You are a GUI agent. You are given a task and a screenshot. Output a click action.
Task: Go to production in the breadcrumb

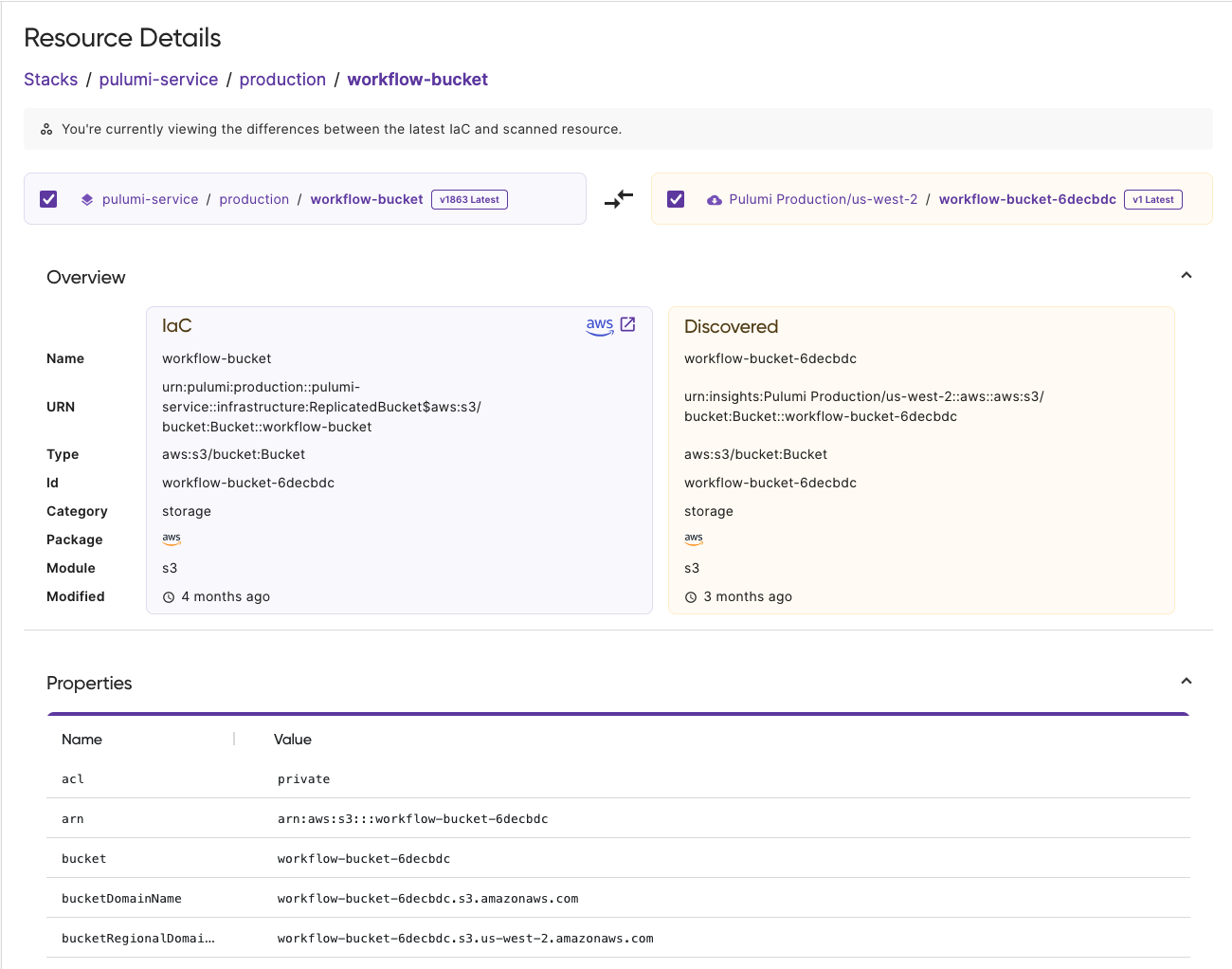coord(282,80)
